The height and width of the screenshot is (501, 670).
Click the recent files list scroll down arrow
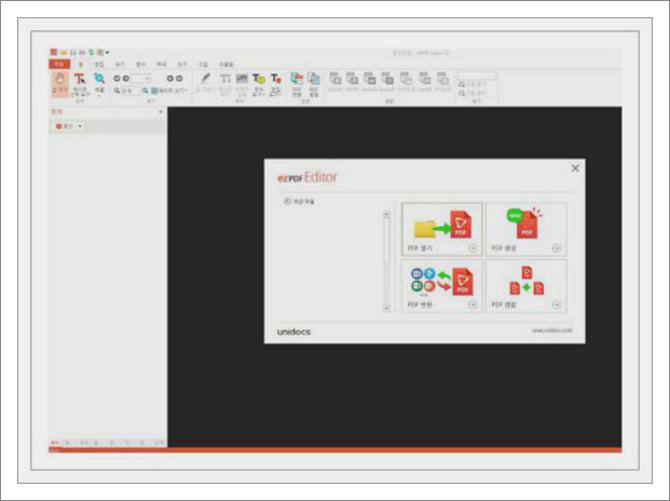(x=387, y=308)
